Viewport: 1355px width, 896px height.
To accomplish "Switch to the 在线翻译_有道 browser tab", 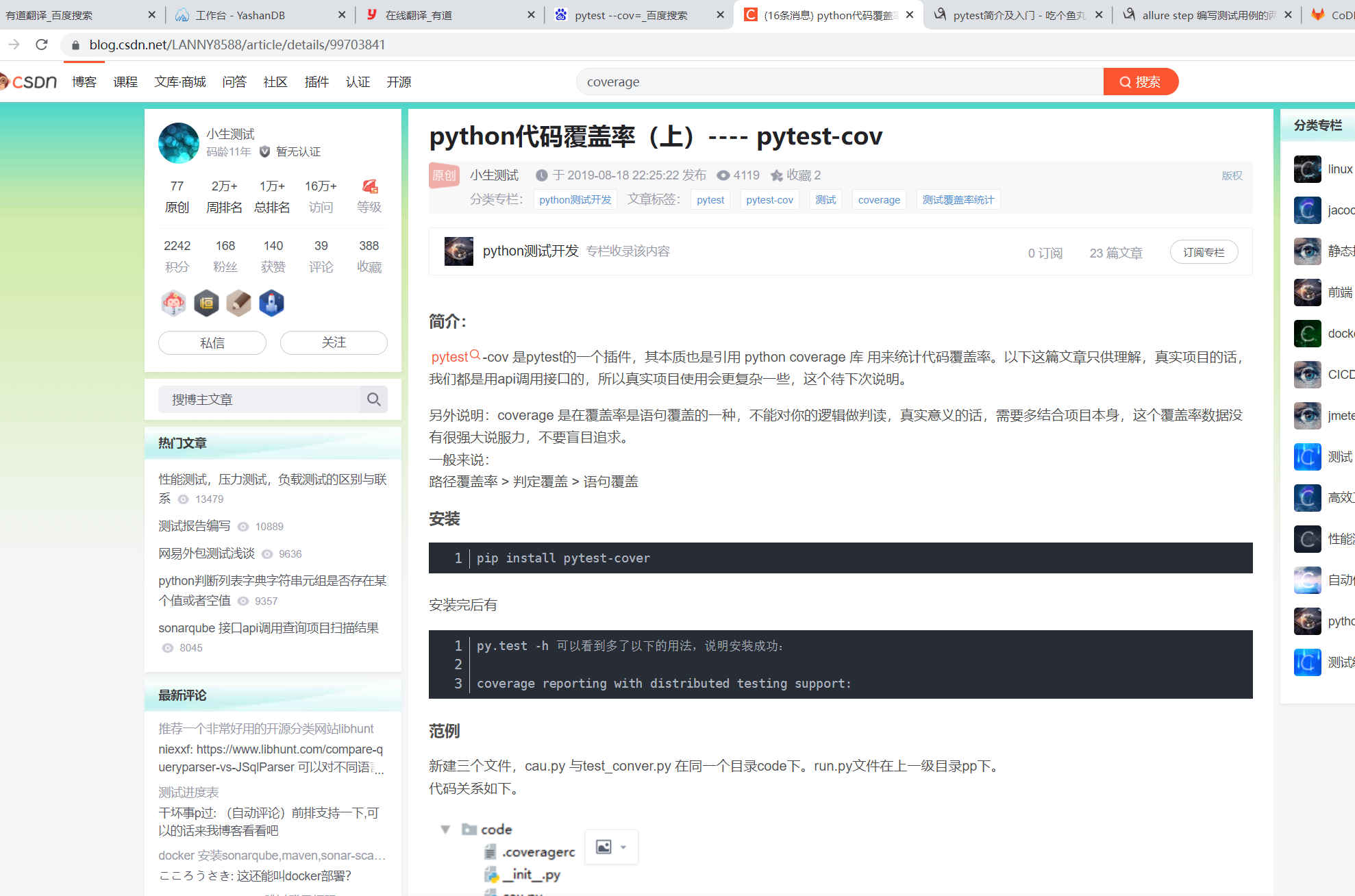I will pos(418,15).
